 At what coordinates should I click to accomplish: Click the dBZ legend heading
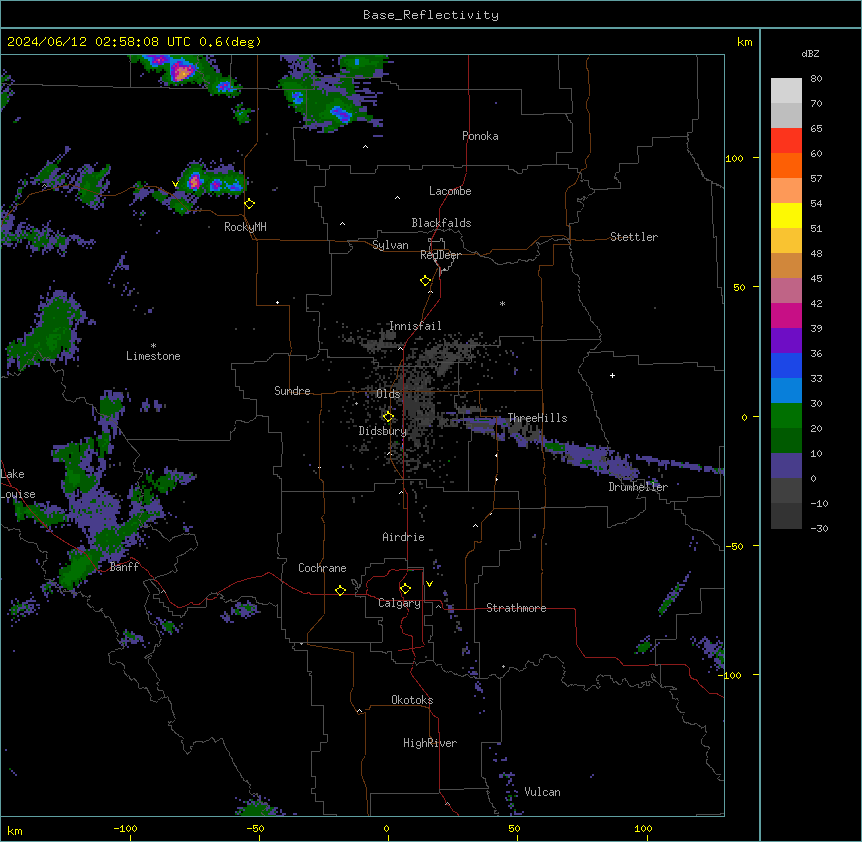[810, 53]
